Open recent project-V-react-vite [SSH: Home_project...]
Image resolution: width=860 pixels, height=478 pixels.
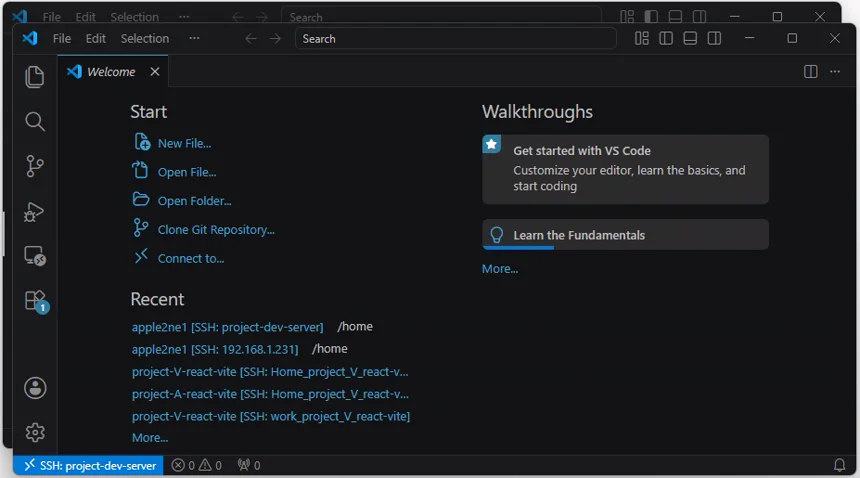(x=270, y=372)
